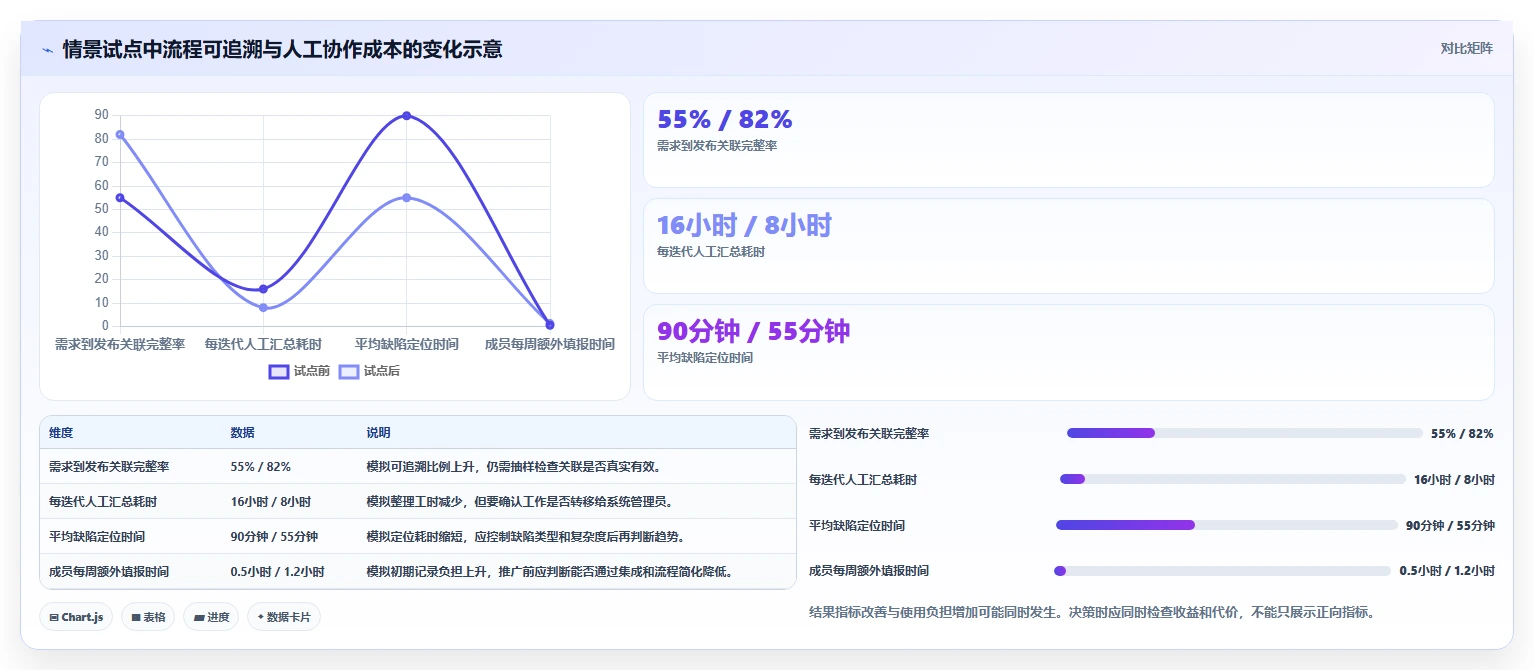Click table cell 90分钟 / 55分钟
Image resolution: width=1534 pixels, height=670 pixels.
point(274,537)
